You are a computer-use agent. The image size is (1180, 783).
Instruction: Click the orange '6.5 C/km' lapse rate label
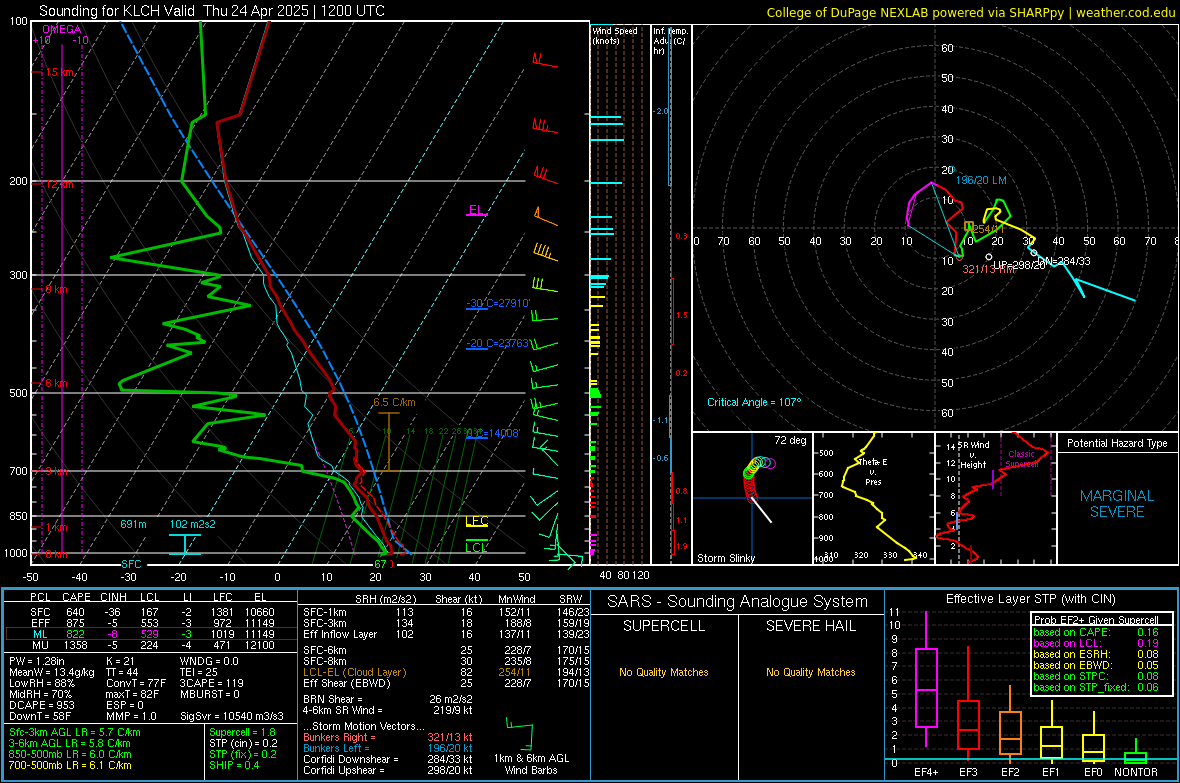[x=394, y=402]
